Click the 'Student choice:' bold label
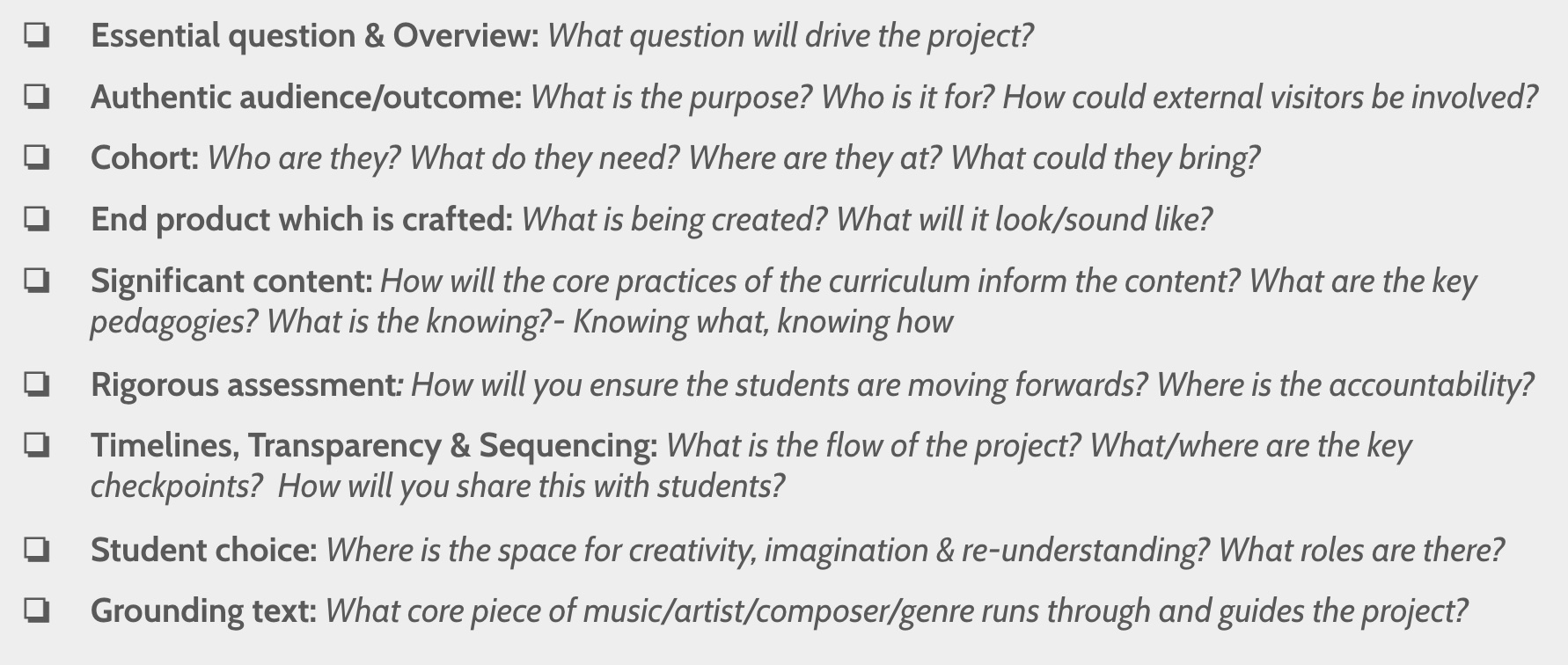 pos(203,550)
